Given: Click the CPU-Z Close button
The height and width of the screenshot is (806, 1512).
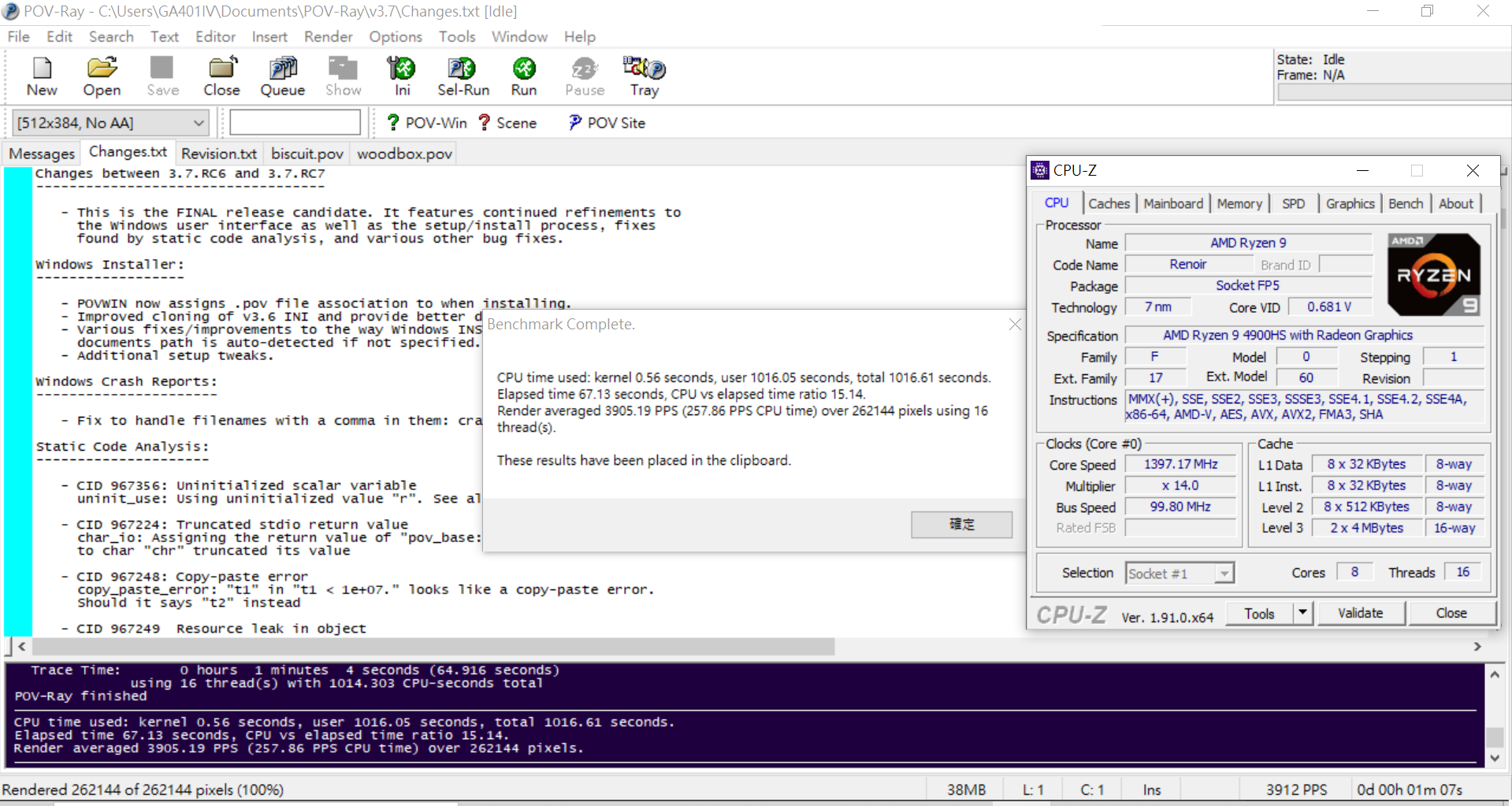Looking at the screenshot, I should coord(1451,613).
